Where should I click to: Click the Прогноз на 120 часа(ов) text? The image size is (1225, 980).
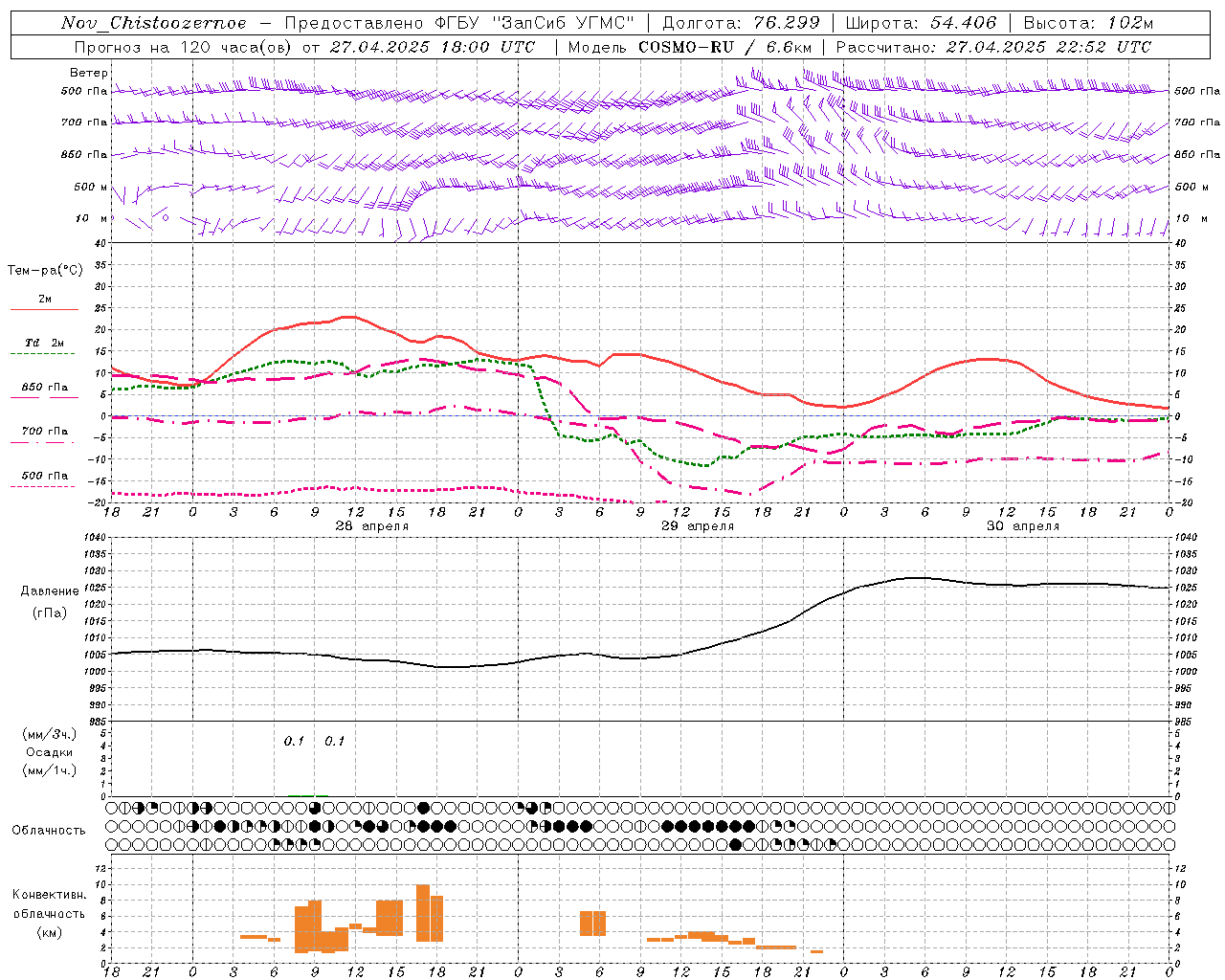point(186,47)
